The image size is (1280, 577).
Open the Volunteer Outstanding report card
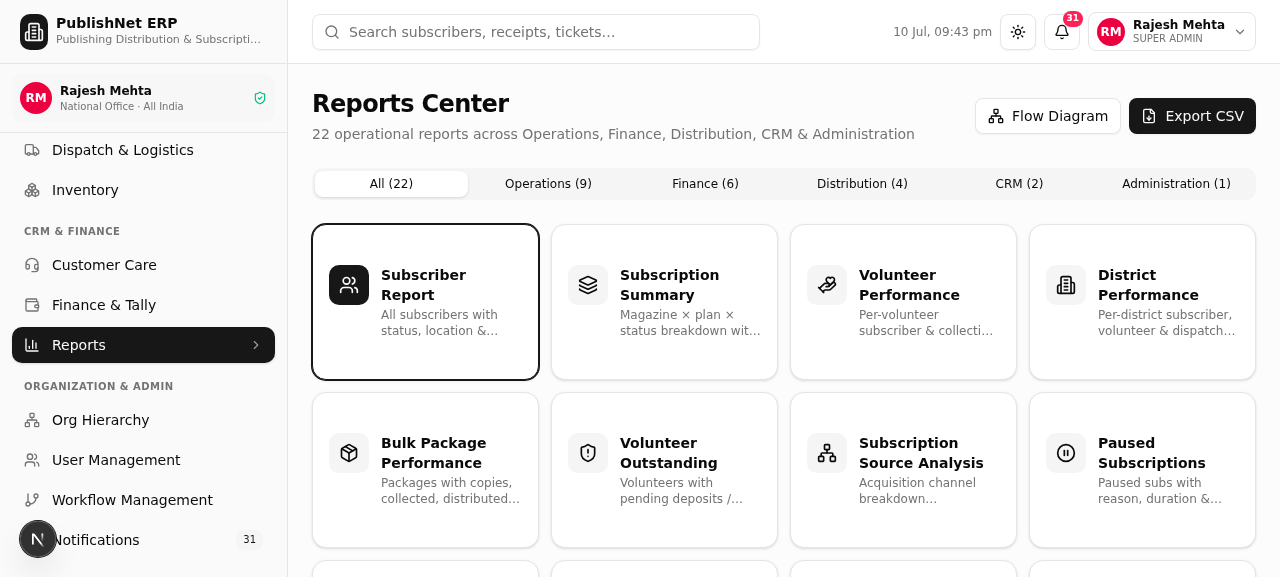click(664, 470)
